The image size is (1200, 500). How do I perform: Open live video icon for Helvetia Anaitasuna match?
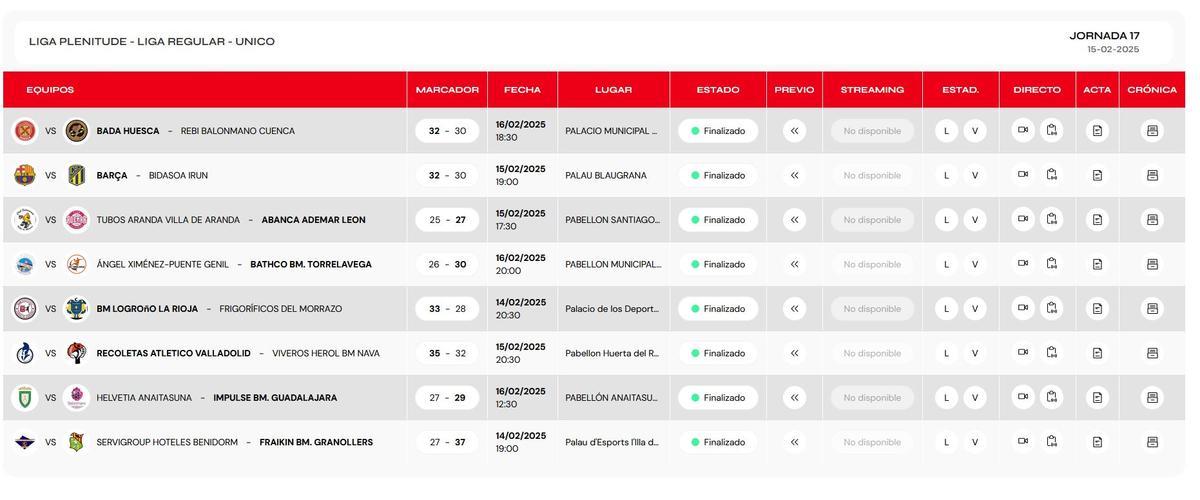tap(1023, 397)
